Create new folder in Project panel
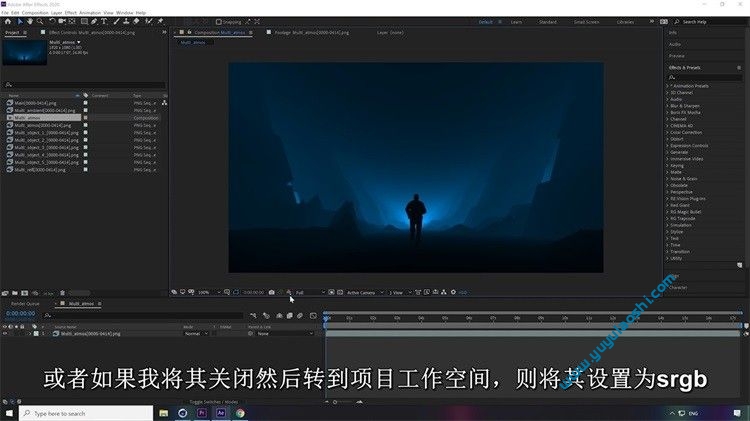The width and height of the screenshot is (750, 421). [15, 293]
